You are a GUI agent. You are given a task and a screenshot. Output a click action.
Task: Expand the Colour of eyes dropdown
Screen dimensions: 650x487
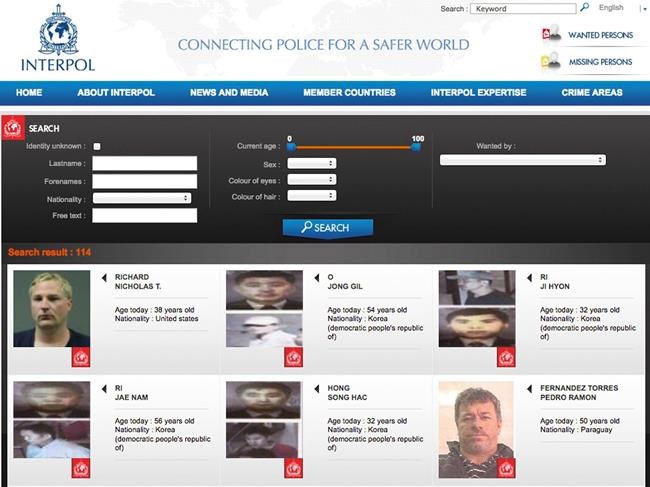click(311, 180)
